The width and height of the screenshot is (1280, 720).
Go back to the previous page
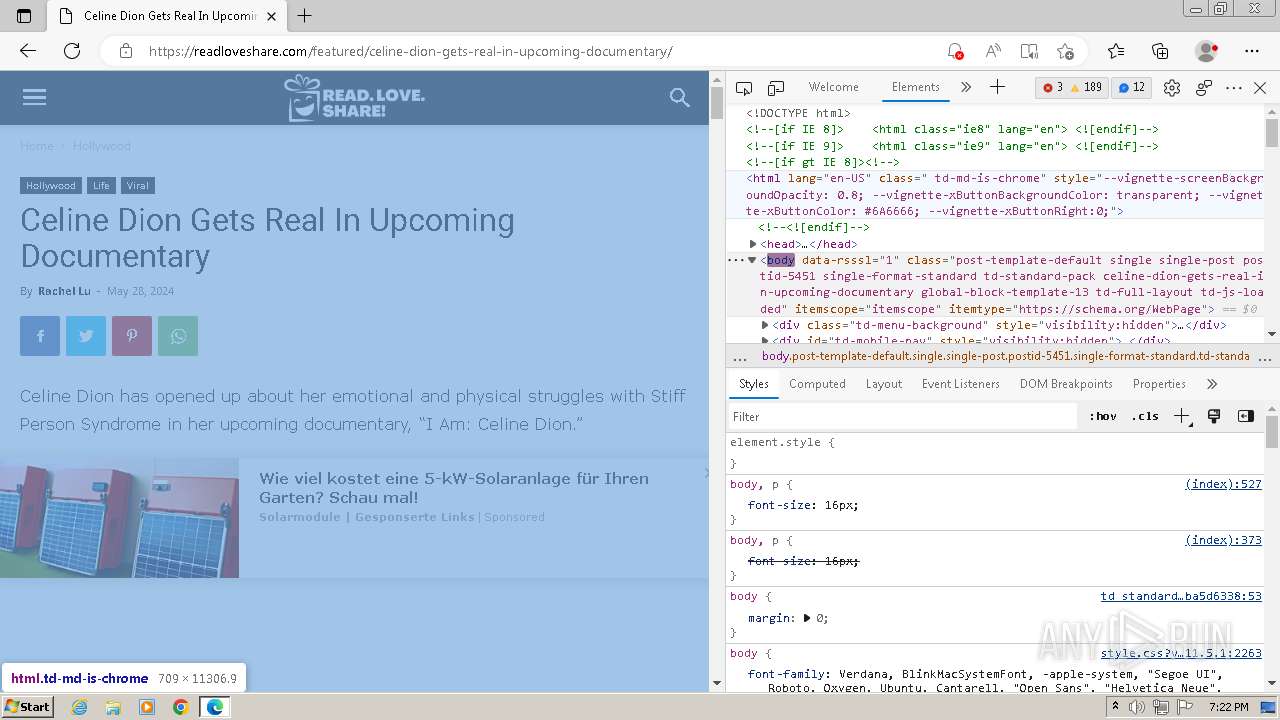[x=28, y=51]
